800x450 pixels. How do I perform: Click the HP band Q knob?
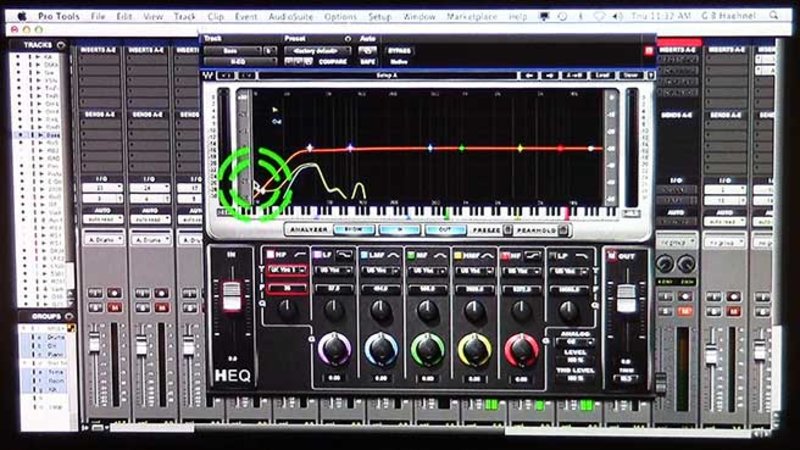tap(287, 308)
